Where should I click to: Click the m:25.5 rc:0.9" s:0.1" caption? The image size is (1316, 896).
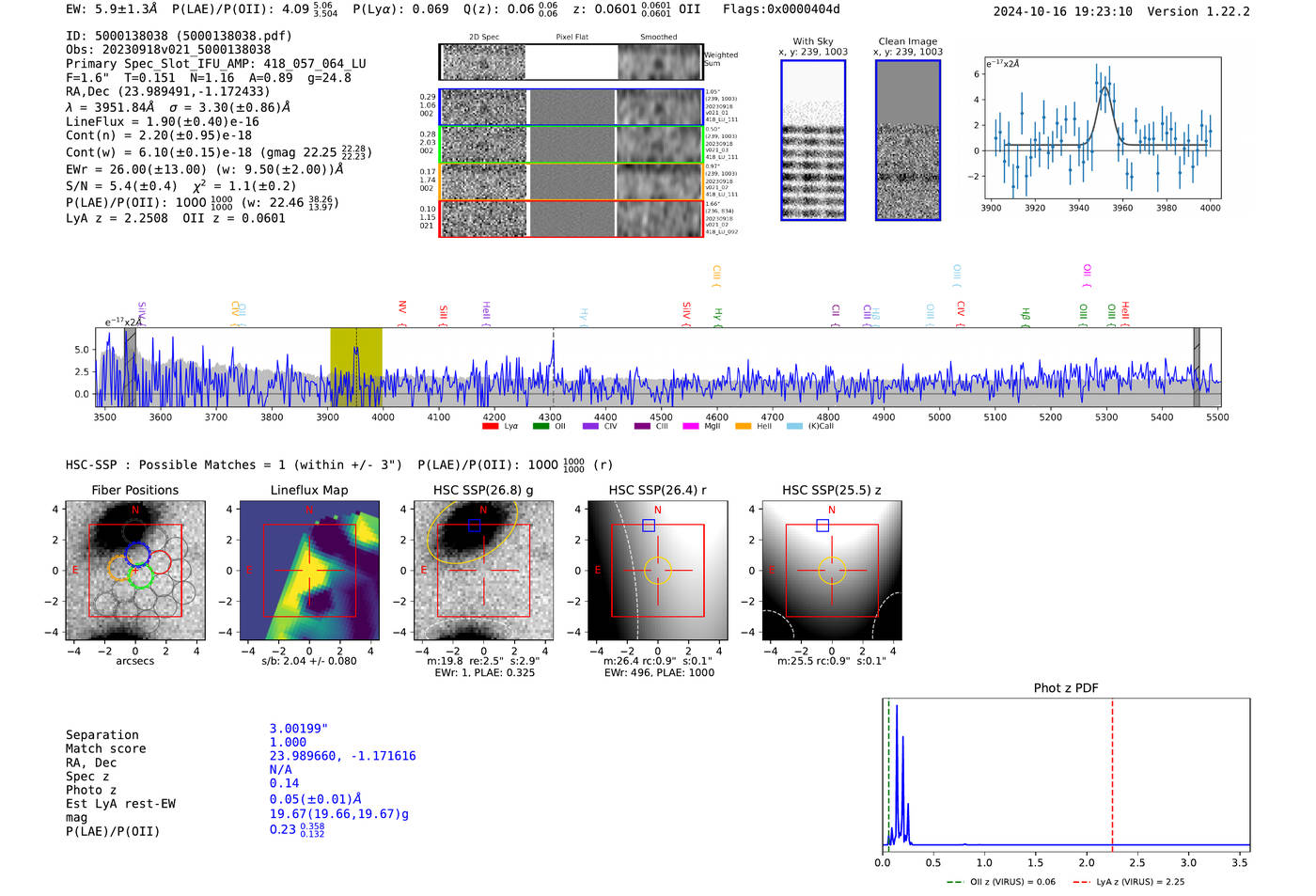click(832, 661)
